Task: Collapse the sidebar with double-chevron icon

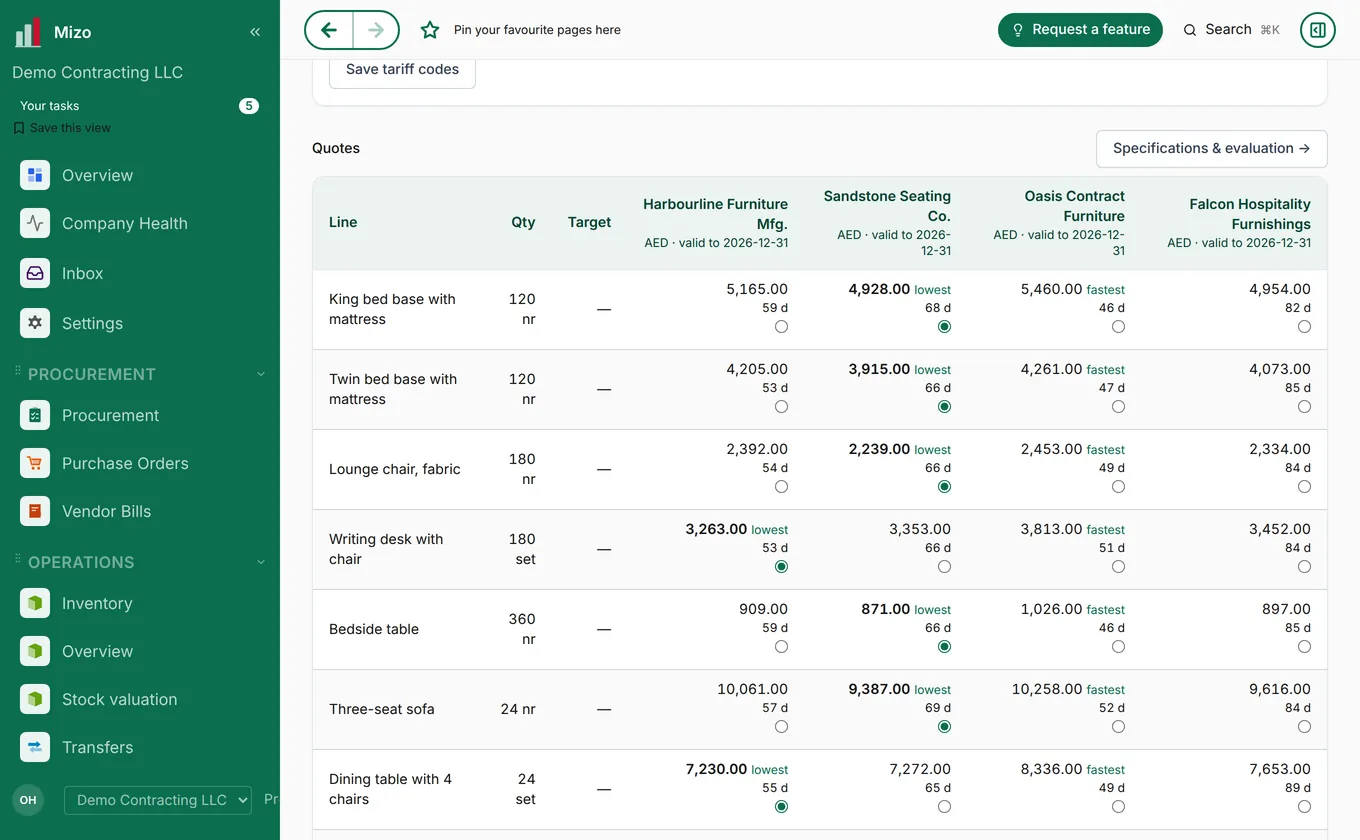Action: tap(255, 32)
